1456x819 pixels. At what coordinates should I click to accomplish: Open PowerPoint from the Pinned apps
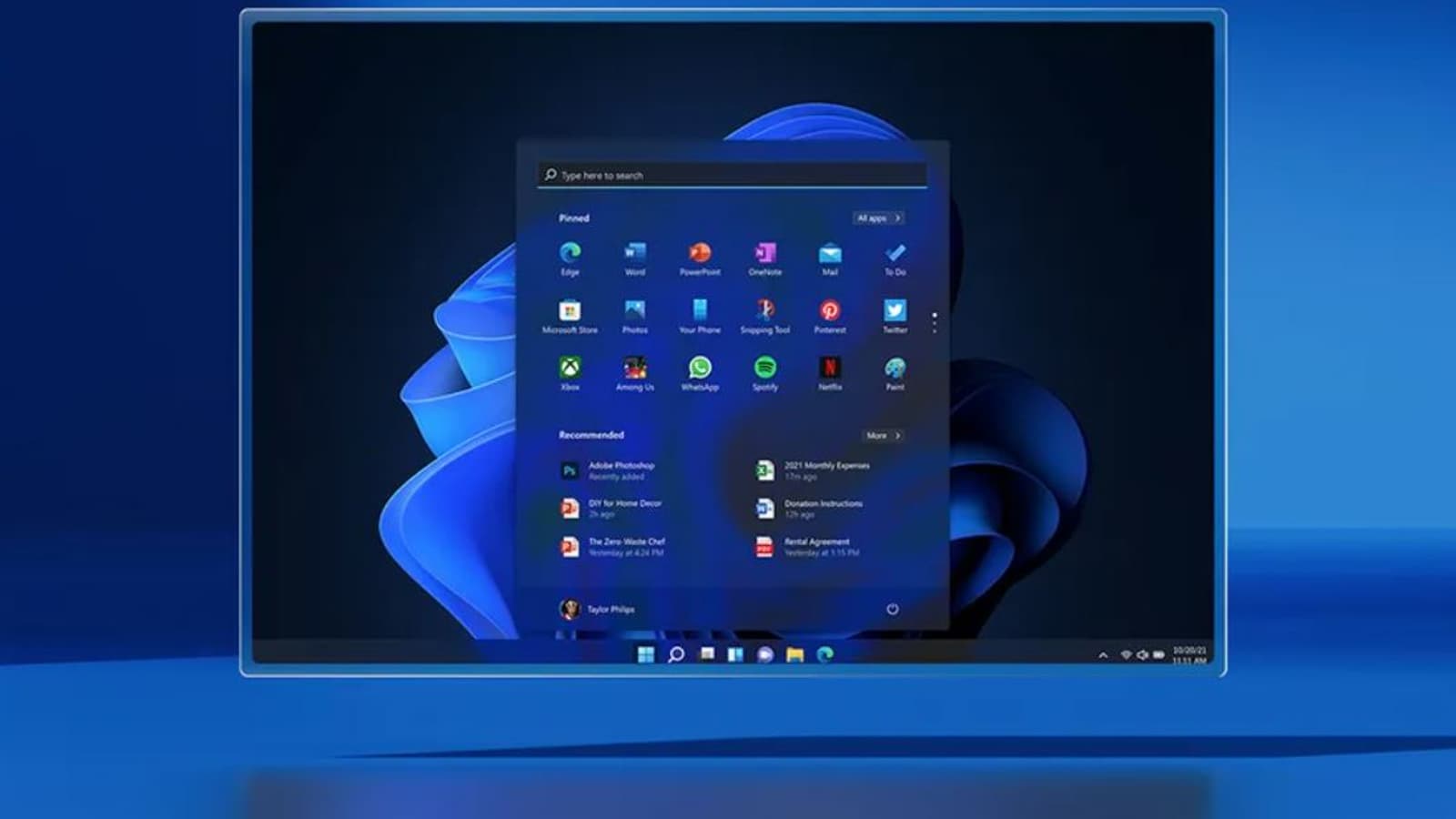click(x=700, y=258)
